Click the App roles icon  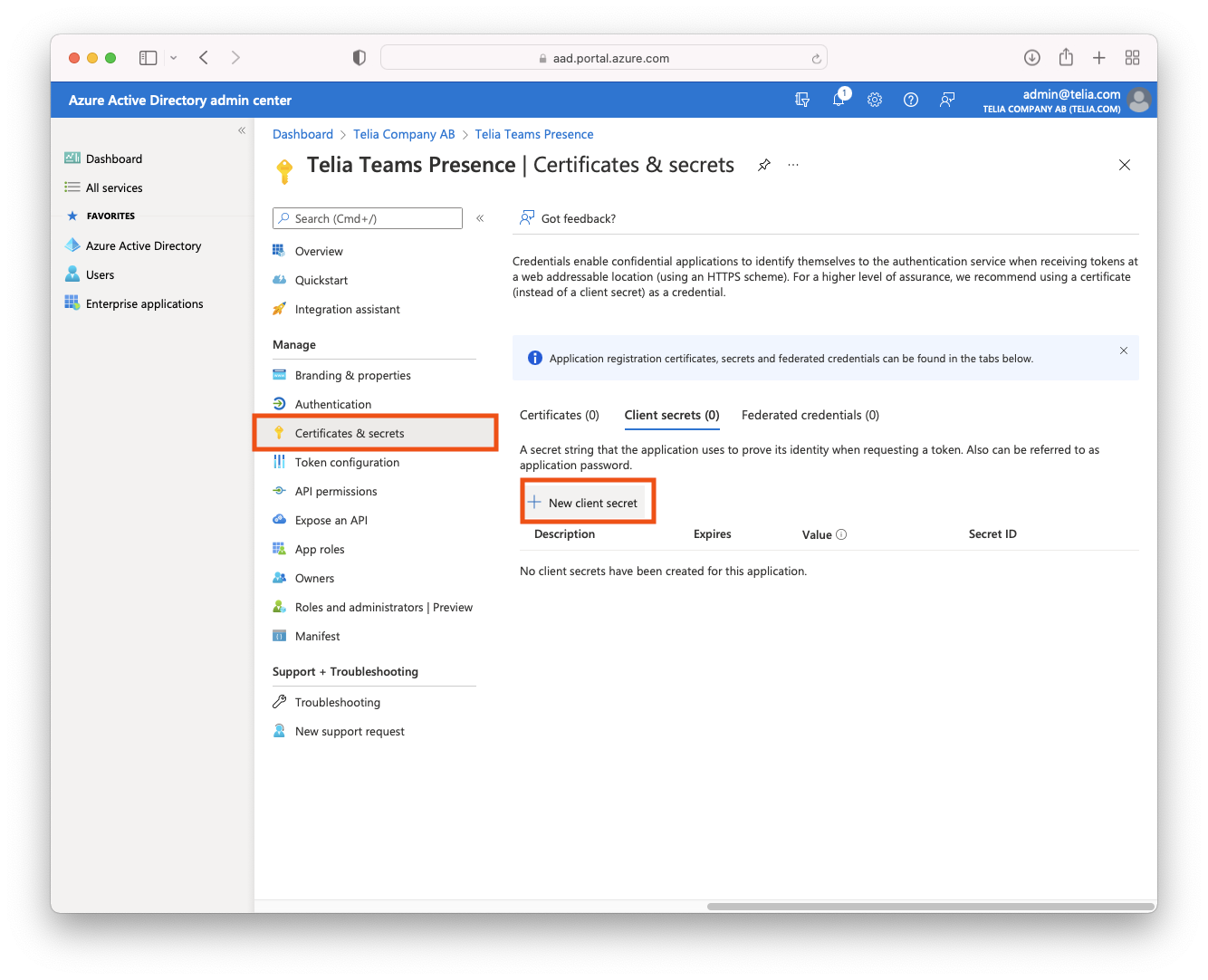pos(279,549)
